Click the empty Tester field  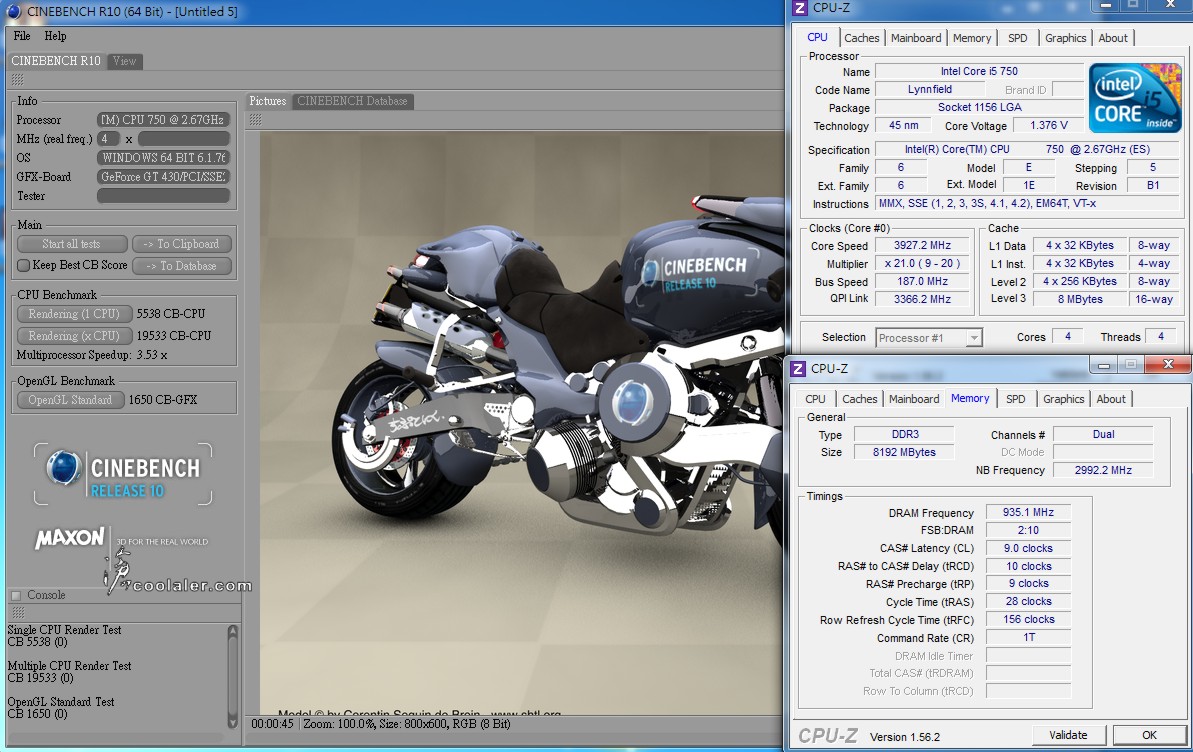pos(163,196)
